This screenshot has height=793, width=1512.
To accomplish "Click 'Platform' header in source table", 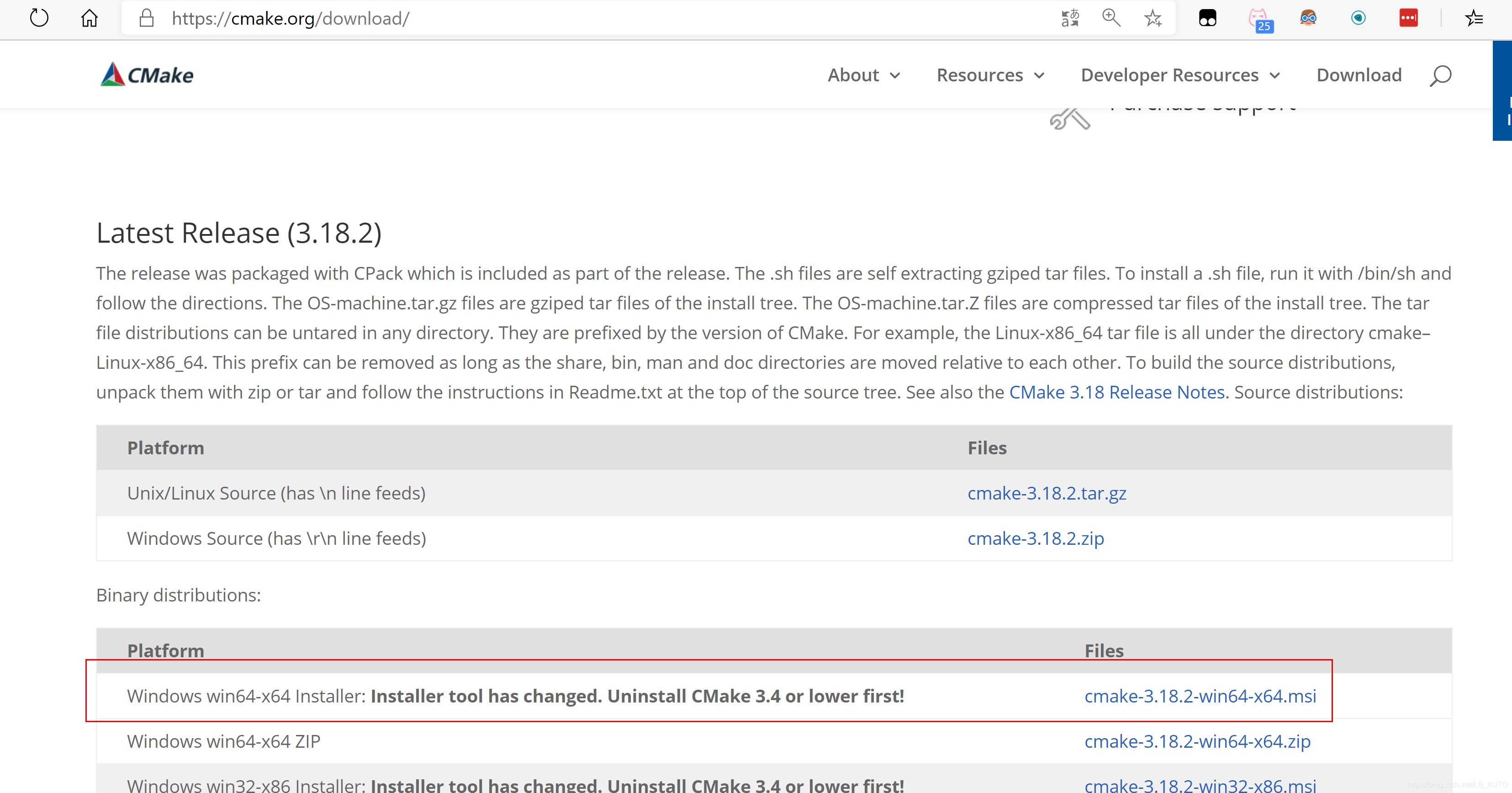I will [x=165, y=448].
